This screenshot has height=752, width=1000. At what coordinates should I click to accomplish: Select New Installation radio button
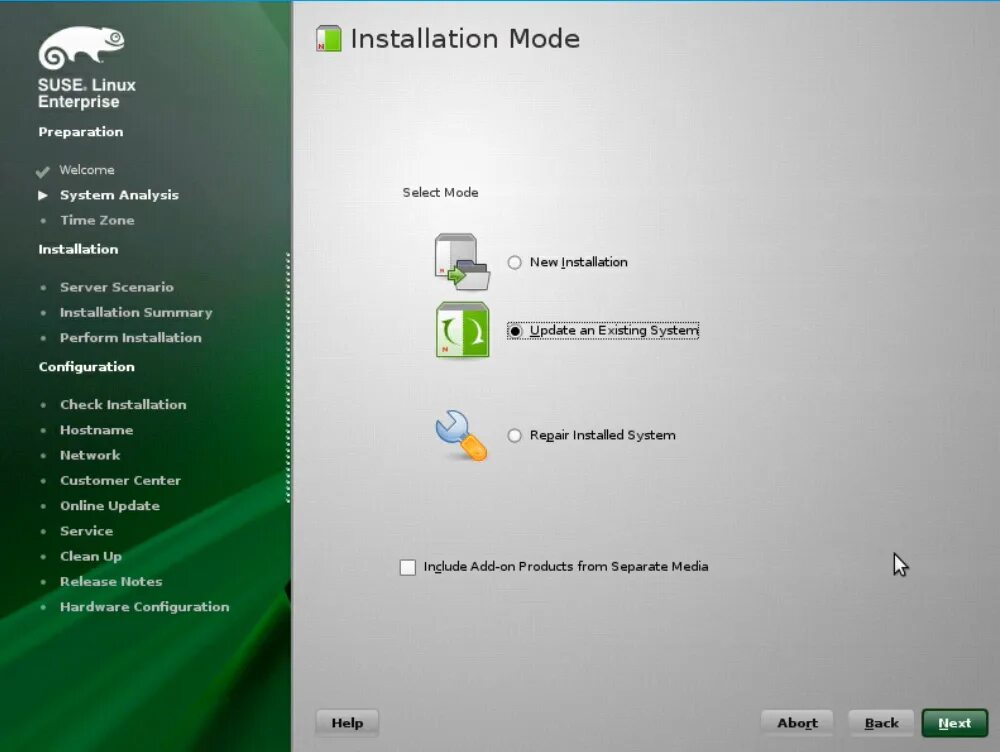[515, 263]
